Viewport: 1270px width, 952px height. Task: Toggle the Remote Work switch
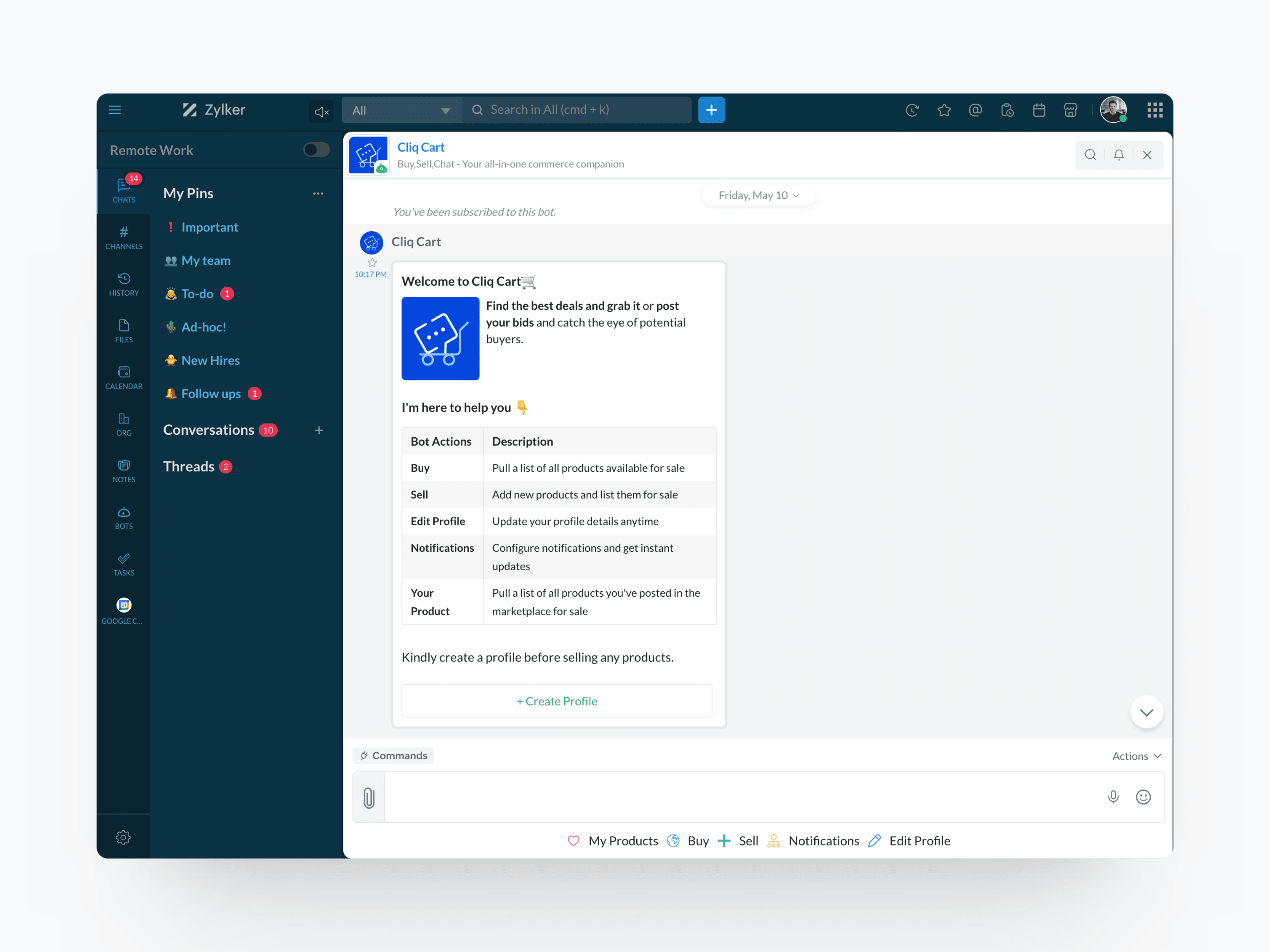(x=317, y=150)
